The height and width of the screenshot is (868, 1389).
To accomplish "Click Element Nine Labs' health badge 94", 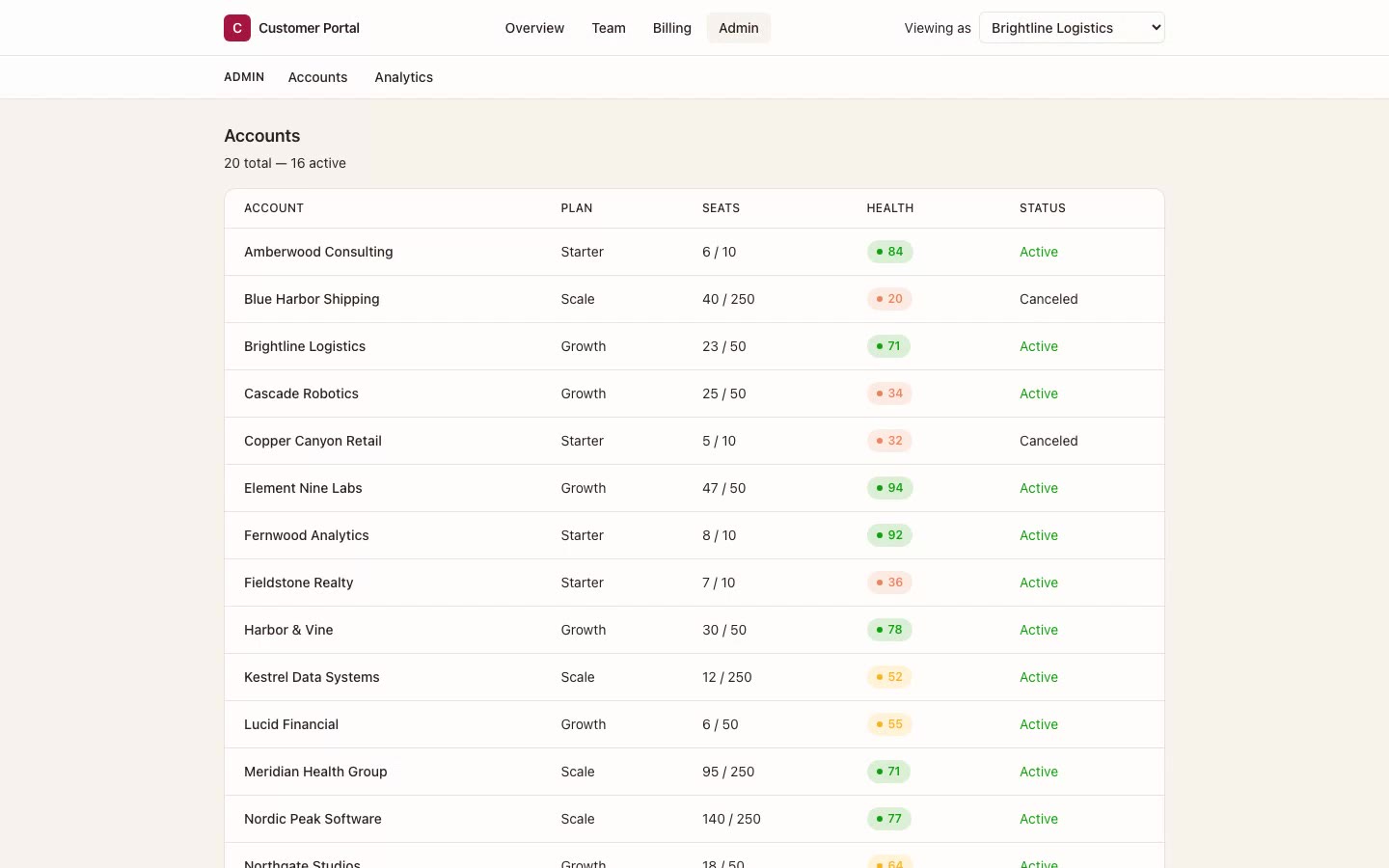I will tap(889, 488).
